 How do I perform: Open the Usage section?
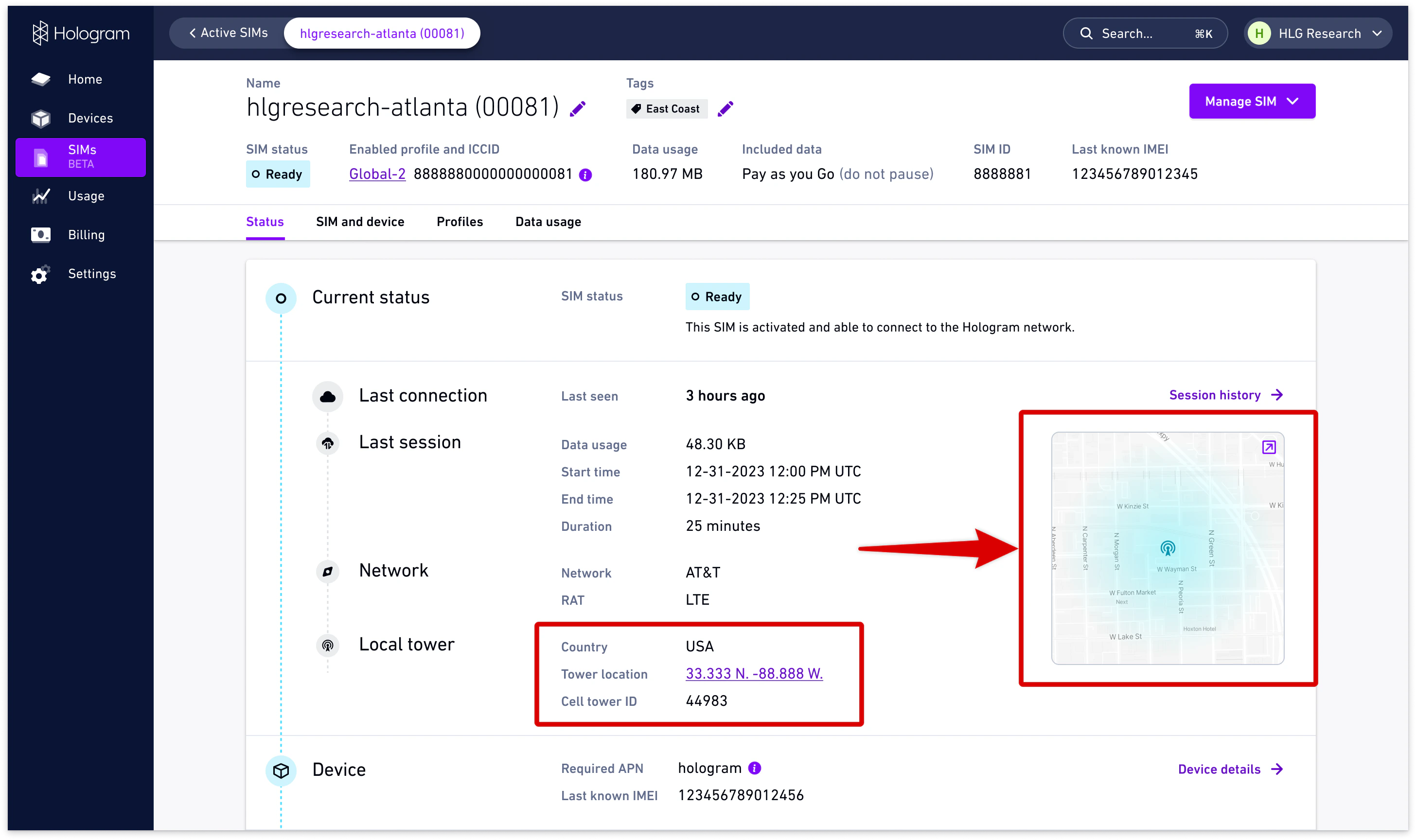click(80, 196)
